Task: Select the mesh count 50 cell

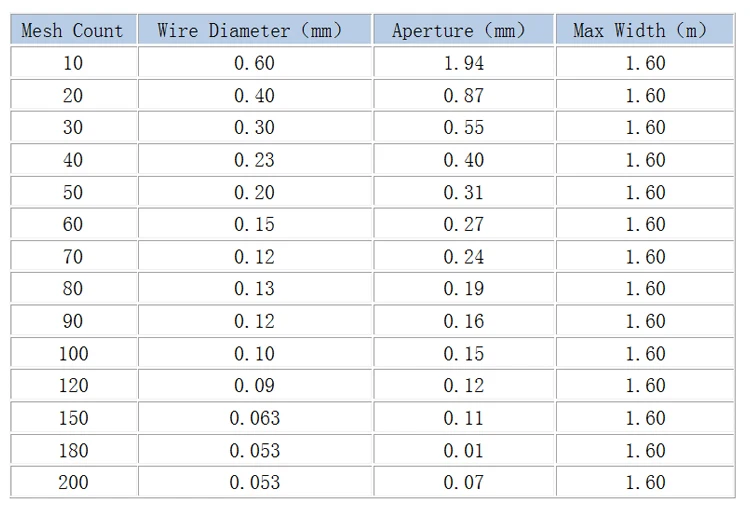Action: tap(72, 192)
